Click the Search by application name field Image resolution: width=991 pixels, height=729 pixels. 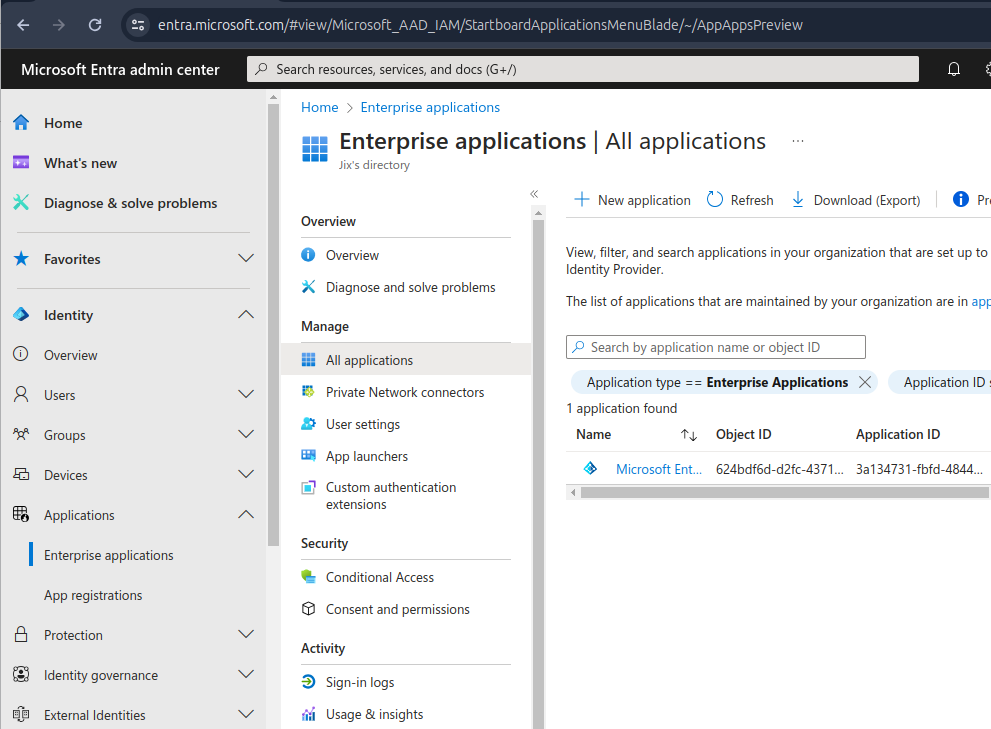[715, 347]
